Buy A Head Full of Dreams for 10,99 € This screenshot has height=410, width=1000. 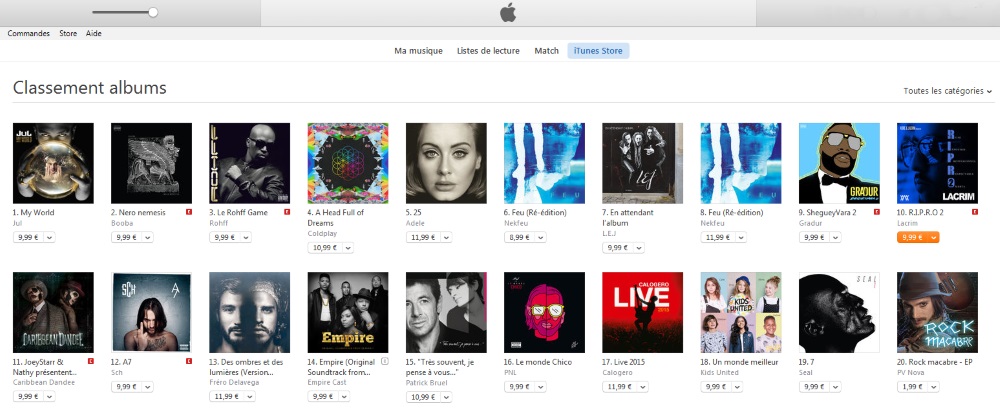click(324, 247)
